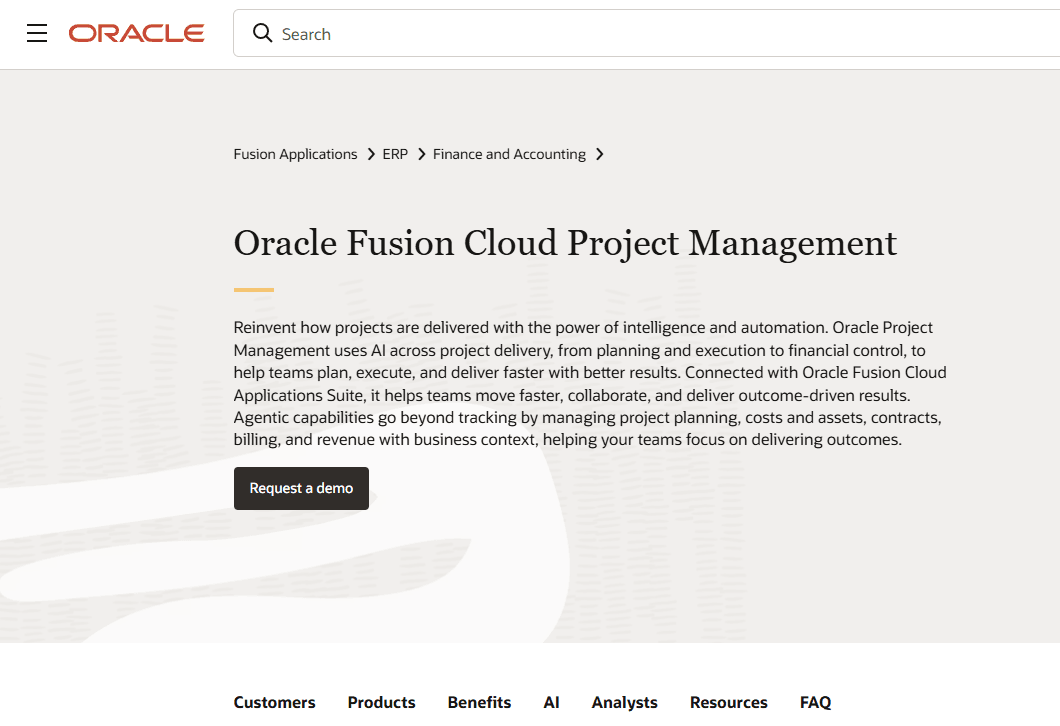Image resolution: width=1060 pixels, height=726 pixels.
Task: Focus the Search input field
Action: [646, 33]
